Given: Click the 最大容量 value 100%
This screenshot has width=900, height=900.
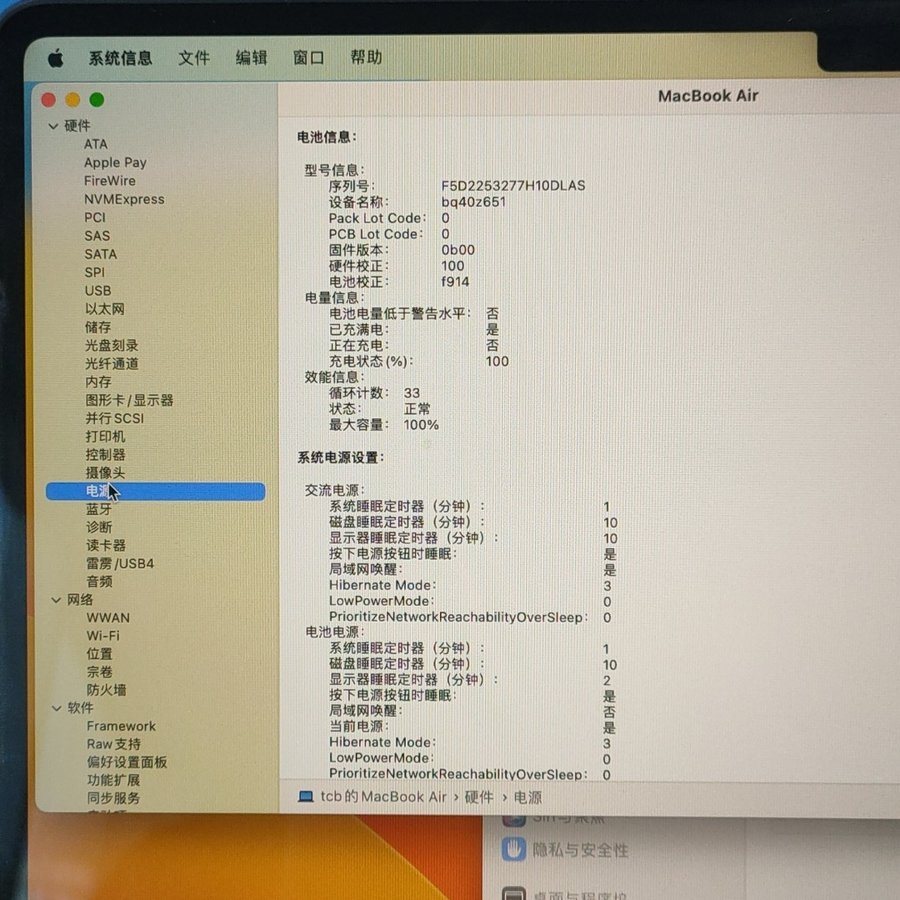Looking at the screenshot, I should [421, 425].
